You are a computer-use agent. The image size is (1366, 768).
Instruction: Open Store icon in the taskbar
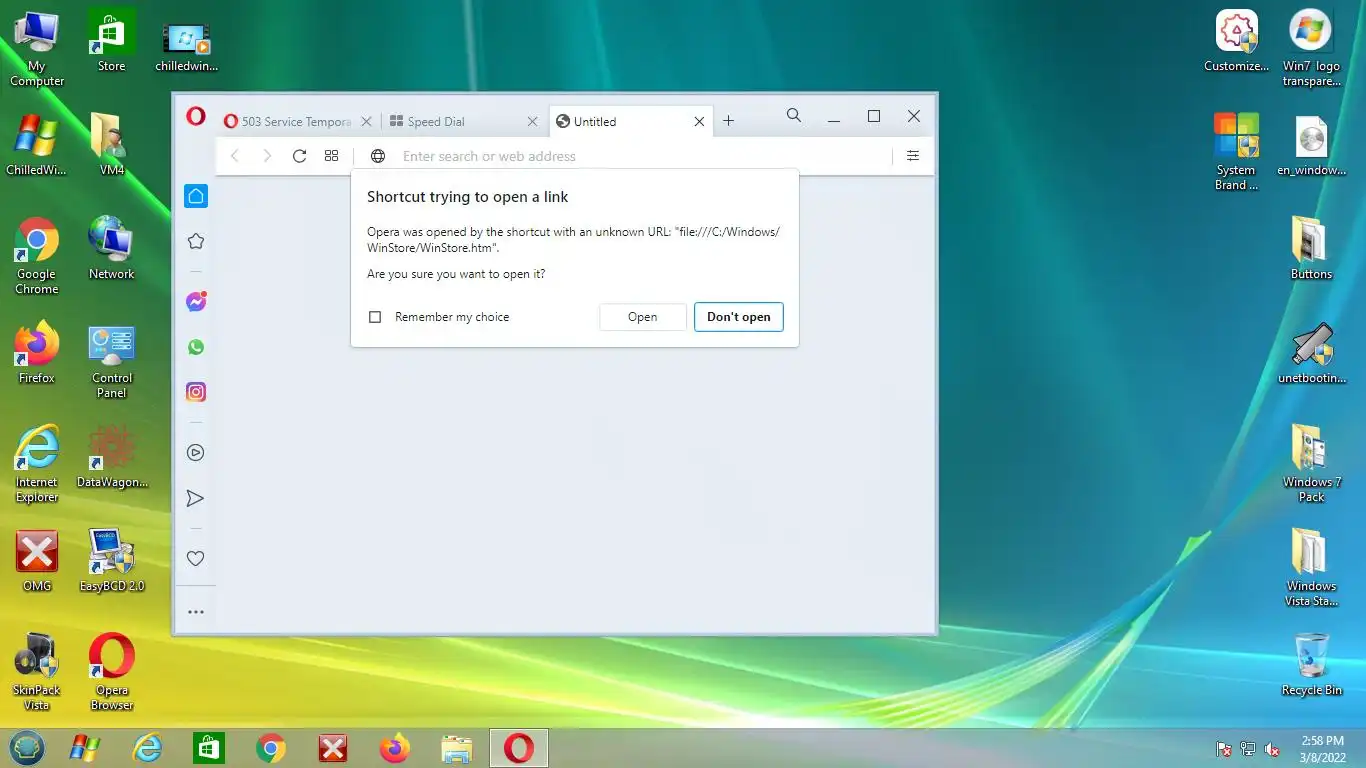point(209,748)
